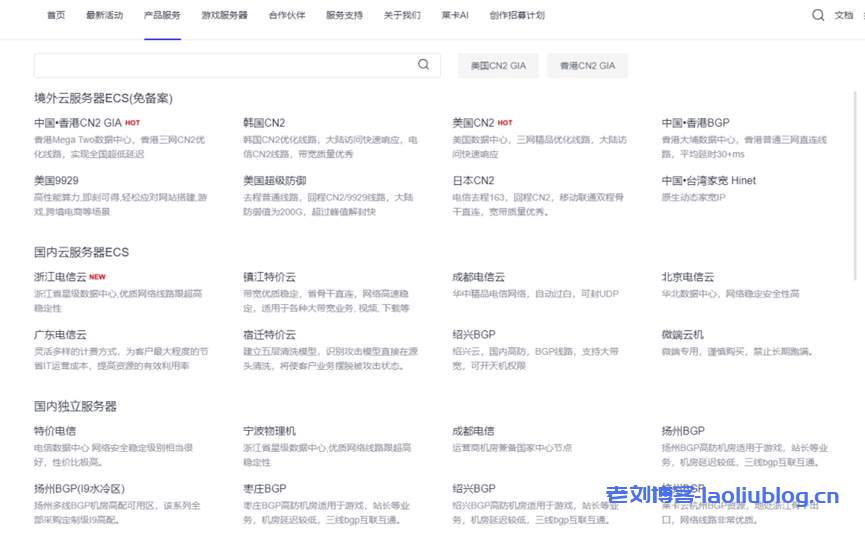Open the 中国·台湾家宽 Hinet product

708,181
